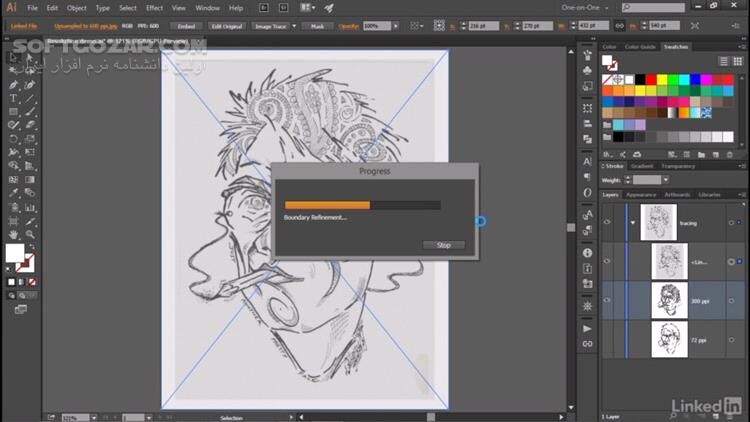The width and height of the screenshot is (750, 422).
Task: Open the Effect menu
Action: tap(154, 8)
